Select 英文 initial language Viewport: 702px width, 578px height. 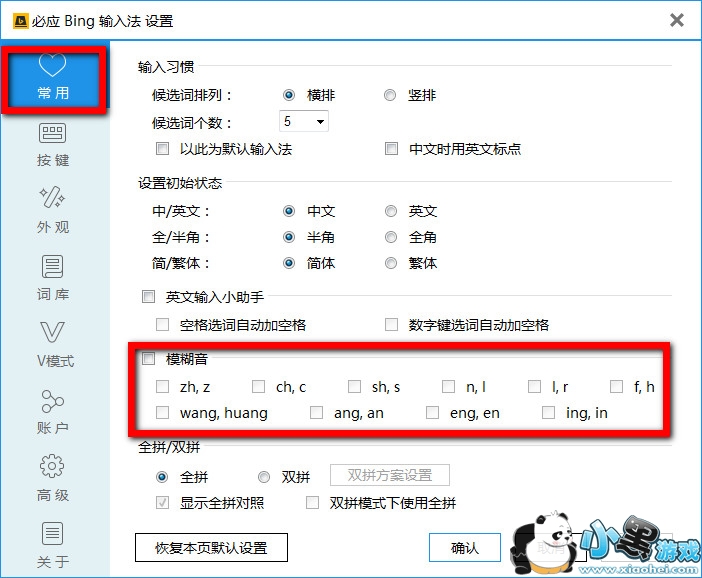click(x=391, y=211)
